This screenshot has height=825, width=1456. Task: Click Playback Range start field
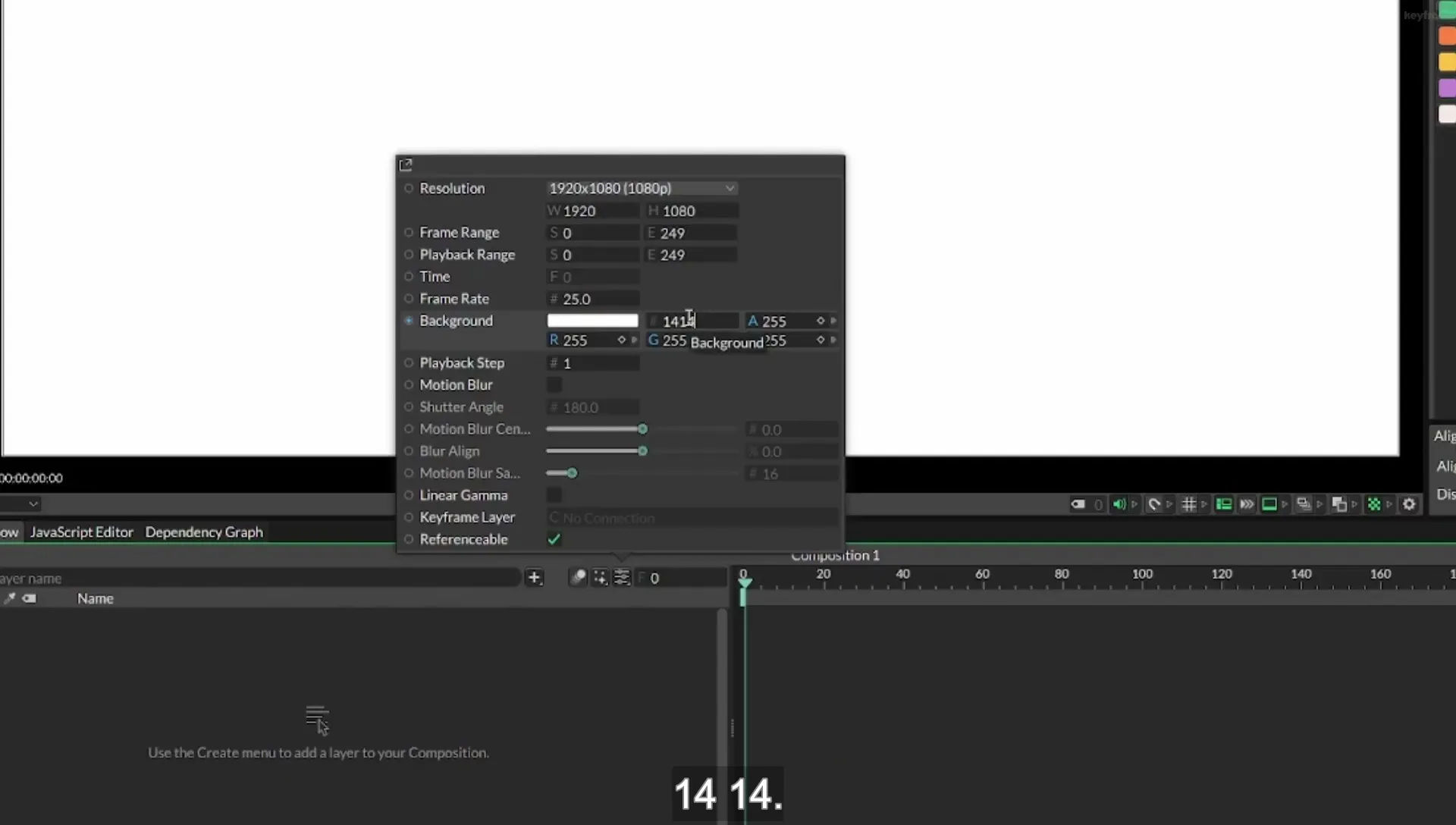pyautogui.click(x=592, y=255)
